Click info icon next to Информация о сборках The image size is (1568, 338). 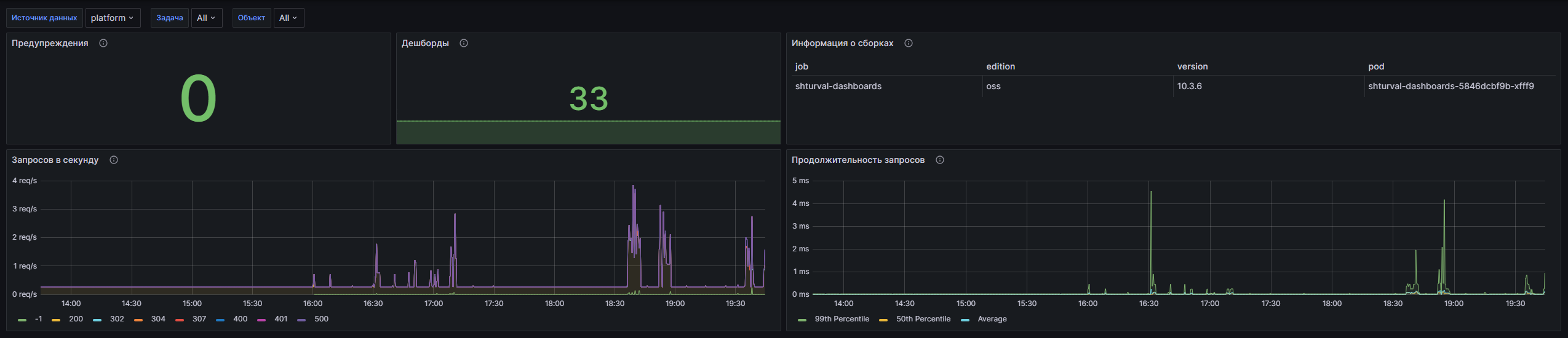pyautogui.click(x=908, y=43)
